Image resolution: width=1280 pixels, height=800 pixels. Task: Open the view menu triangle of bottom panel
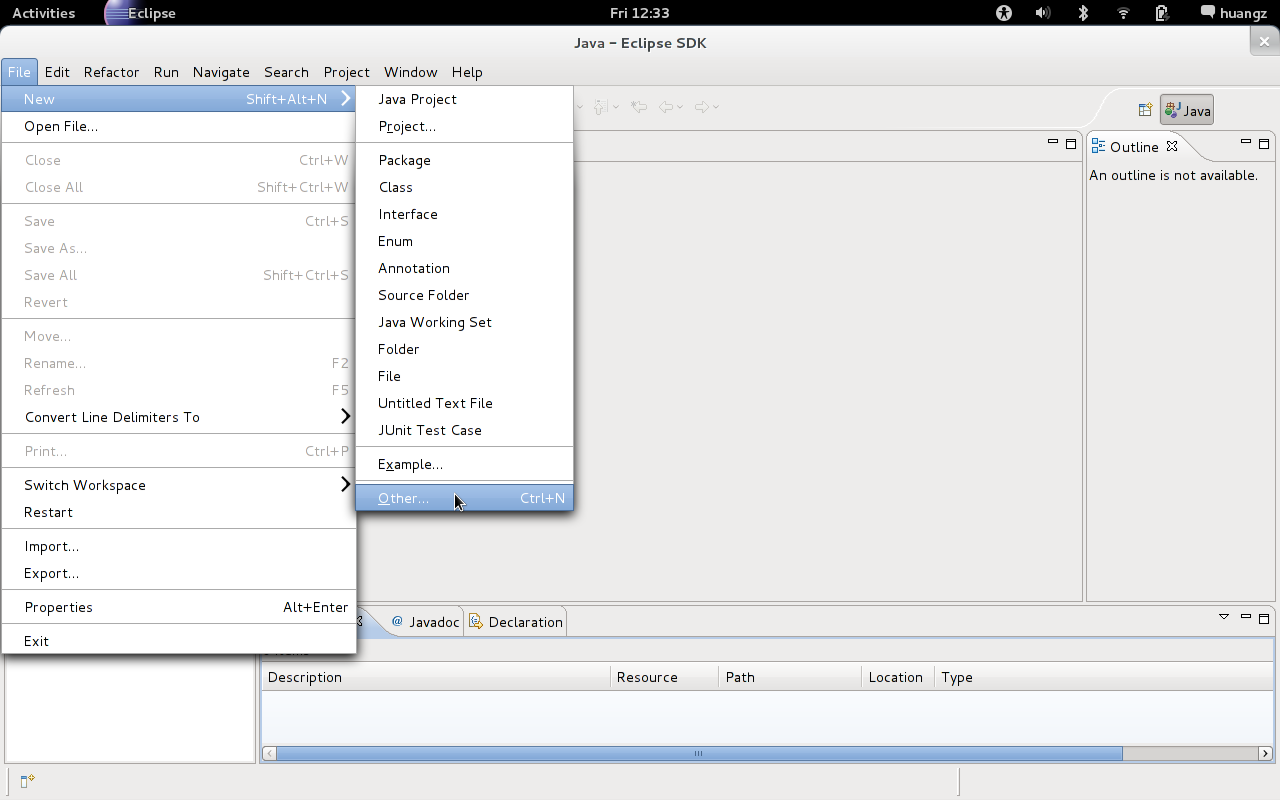tap(1224, 617)
